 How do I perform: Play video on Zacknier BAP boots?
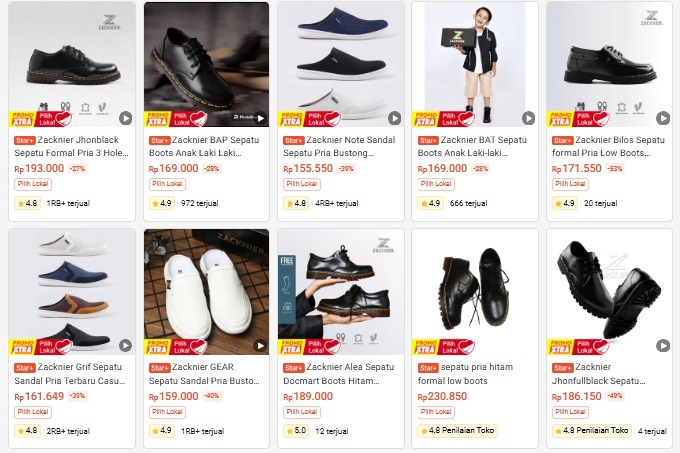[x=260, y=118]
